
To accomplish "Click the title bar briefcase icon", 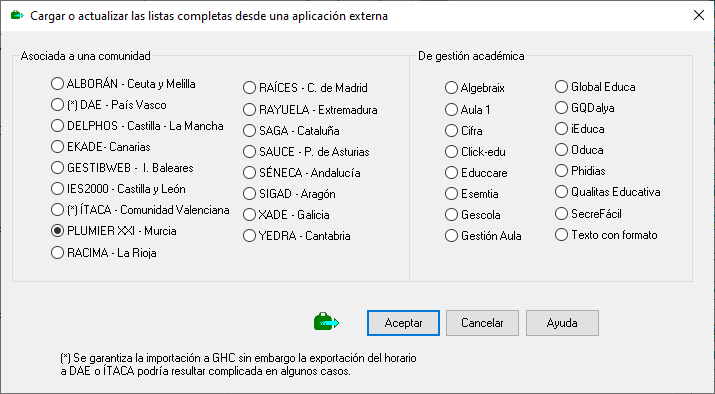I will (x=17, y=16).
